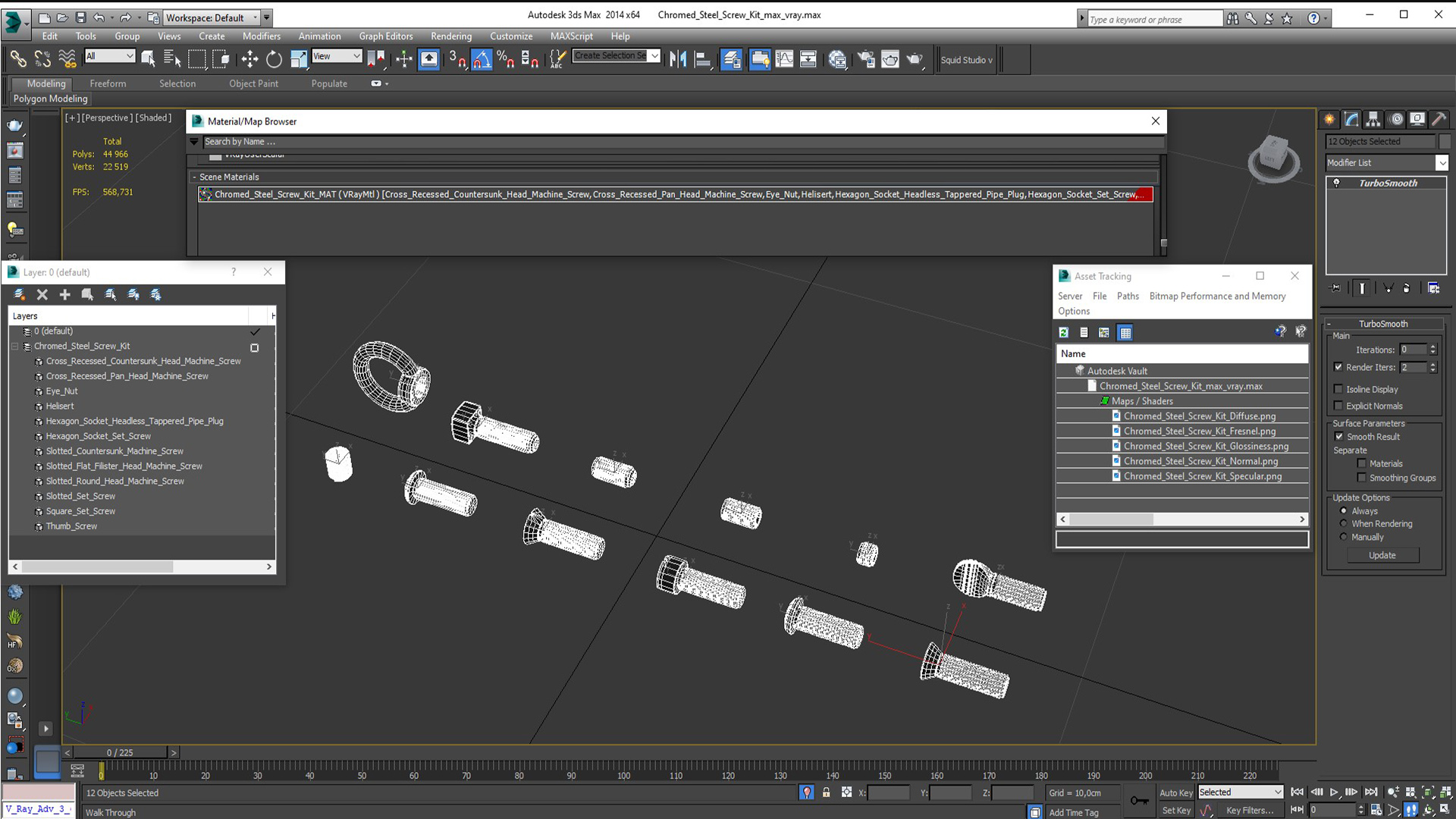Choose the Rectangular Selection Region tool

click(x=196, y=58)
